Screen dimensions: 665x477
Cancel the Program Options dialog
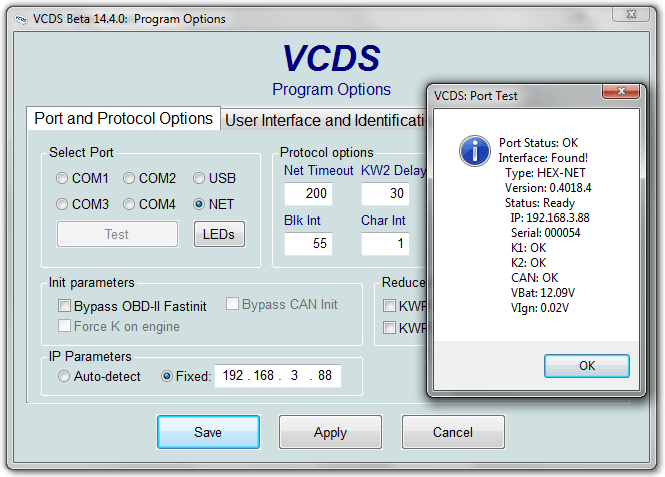tap(453, 432)
